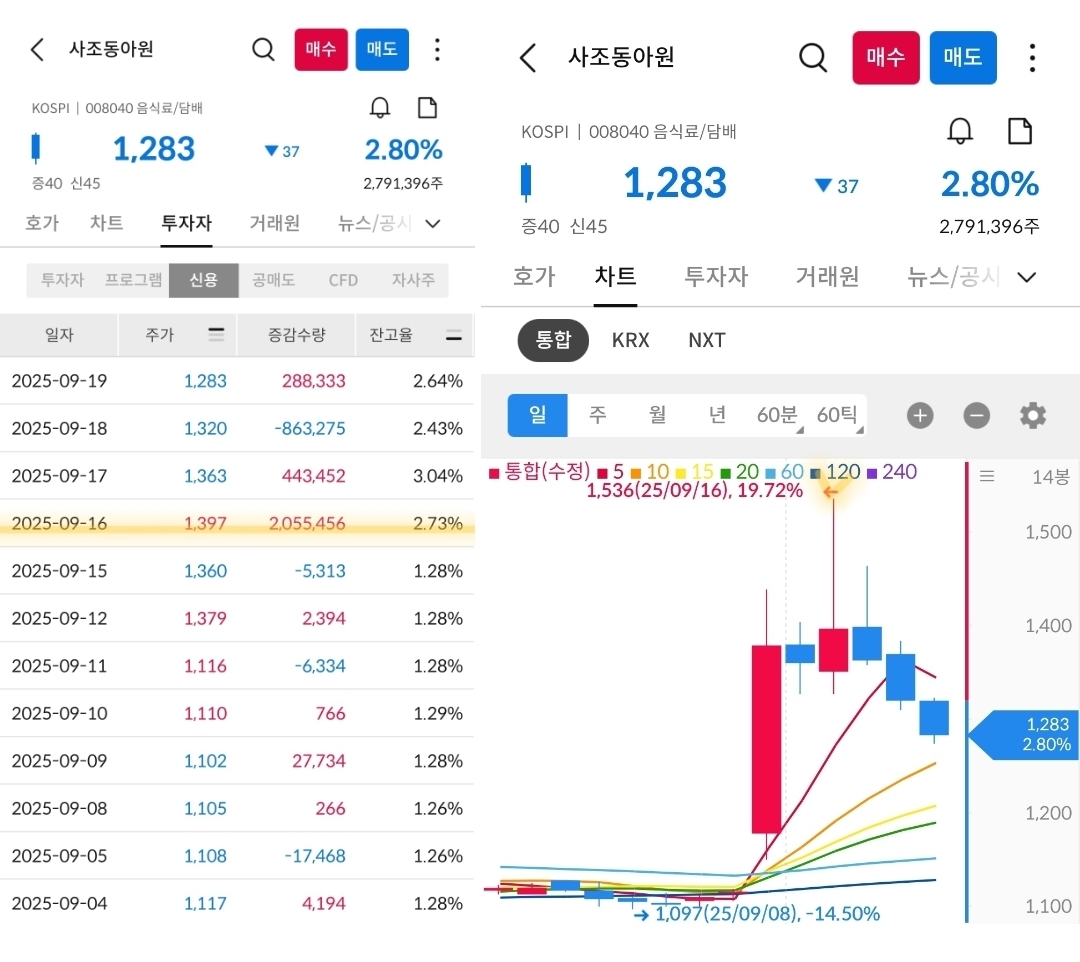Image resolution: width=1080 pixels, height=962 pixels.
Task: Zoom in on the chart with the plus icon
Action: [919, 415]
